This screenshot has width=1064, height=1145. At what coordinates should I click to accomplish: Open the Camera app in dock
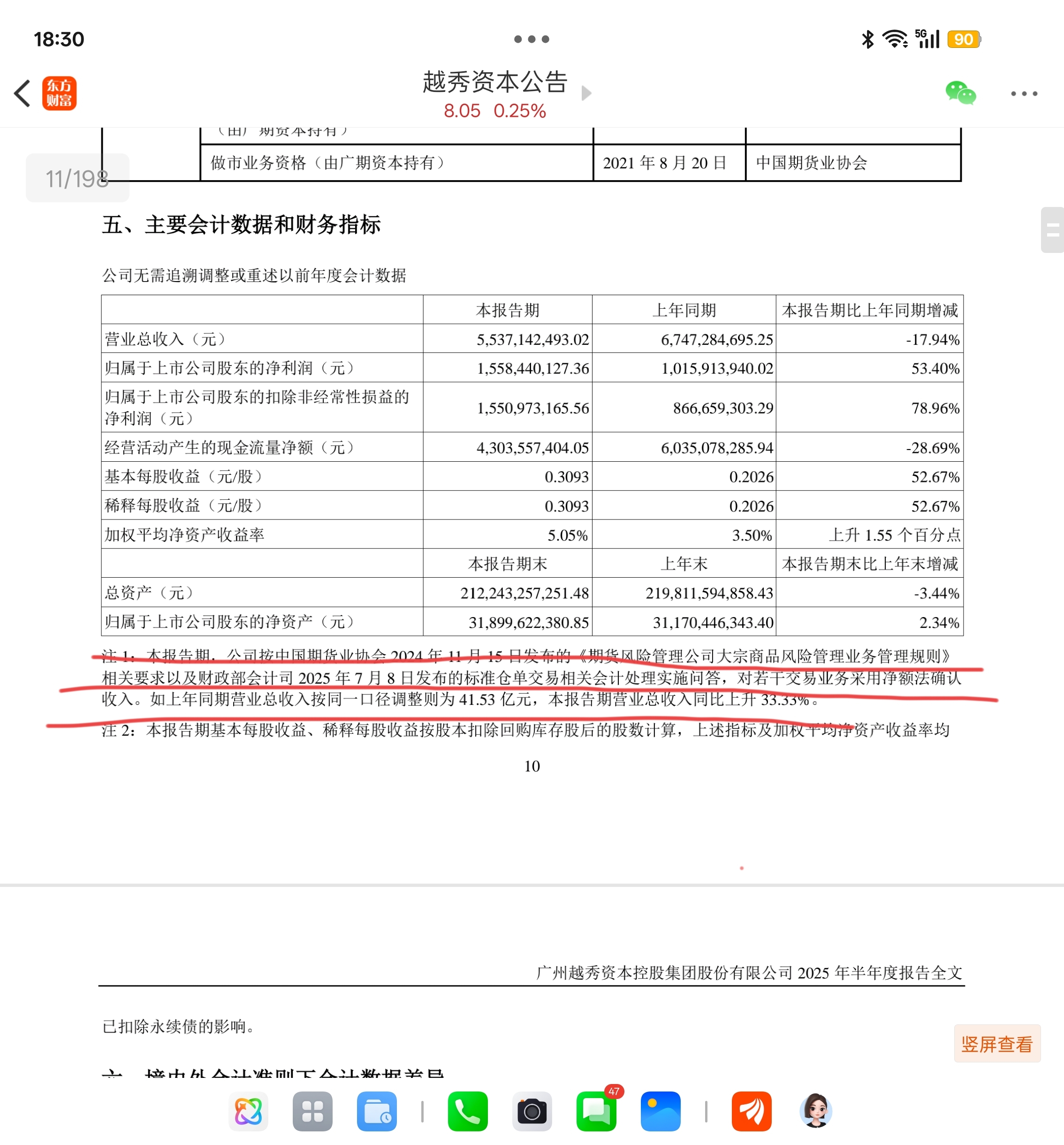pyautogui.click(x=532, y=1111)
